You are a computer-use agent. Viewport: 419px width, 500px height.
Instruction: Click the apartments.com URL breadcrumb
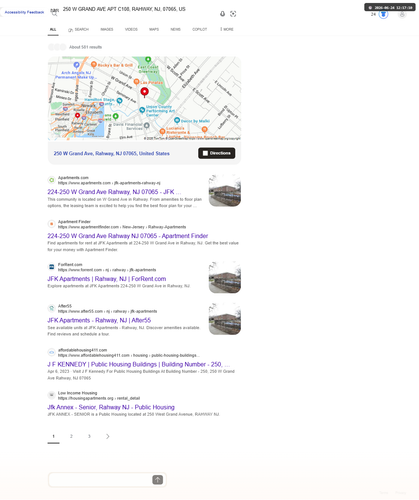point(109,183)
